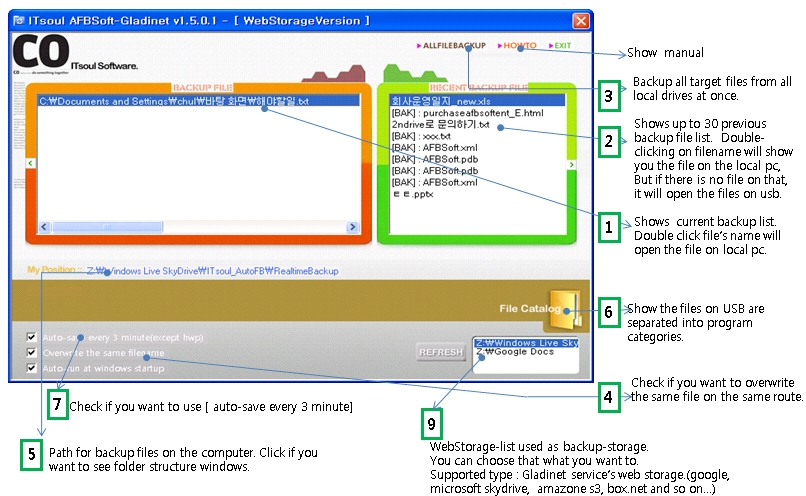Select Z:\Google Docs storage entry
Image resolution: width=806 pixels, height=496 pixels.
tap(517, 353)
